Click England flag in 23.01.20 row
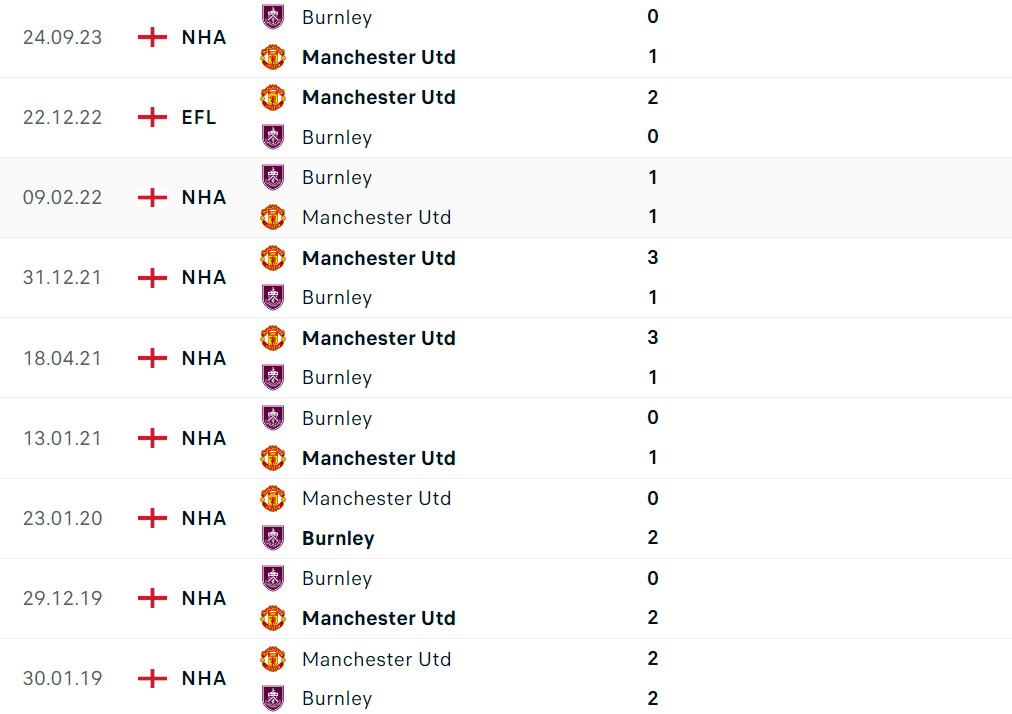 coord(152,518)
